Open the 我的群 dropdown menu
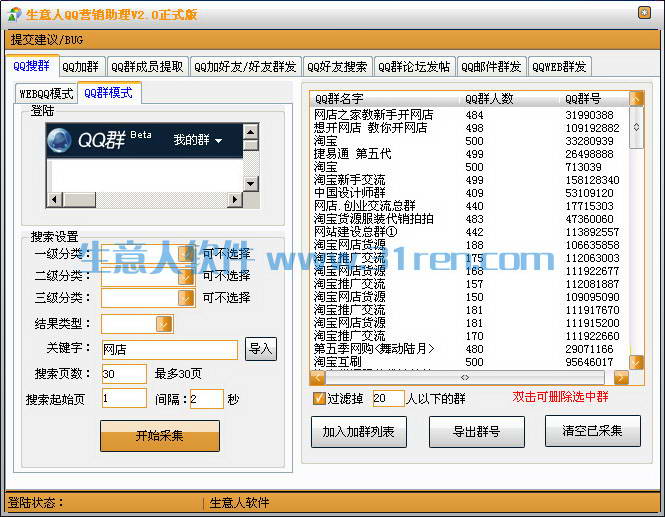Image resolution: width=665 pixels, height=517 pixels. pos(198,140)
